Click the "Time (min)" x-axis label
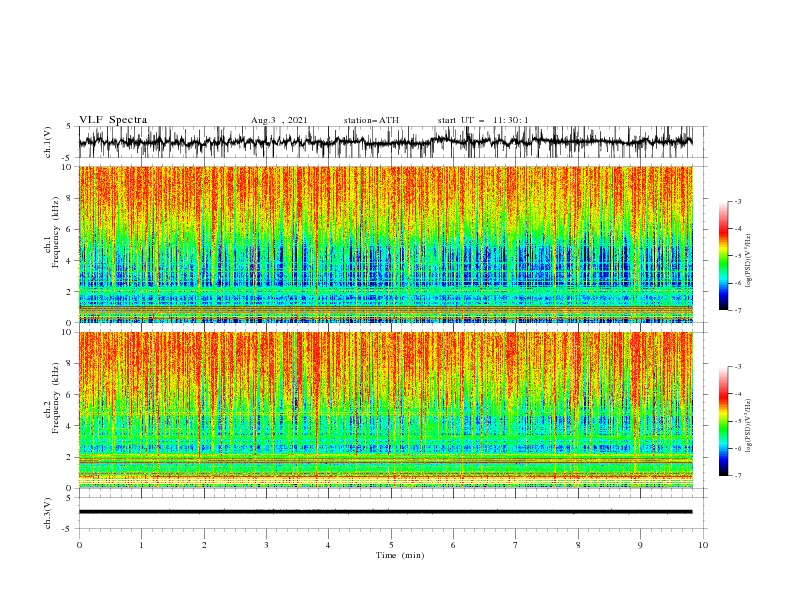 click(x=400, y=555)
